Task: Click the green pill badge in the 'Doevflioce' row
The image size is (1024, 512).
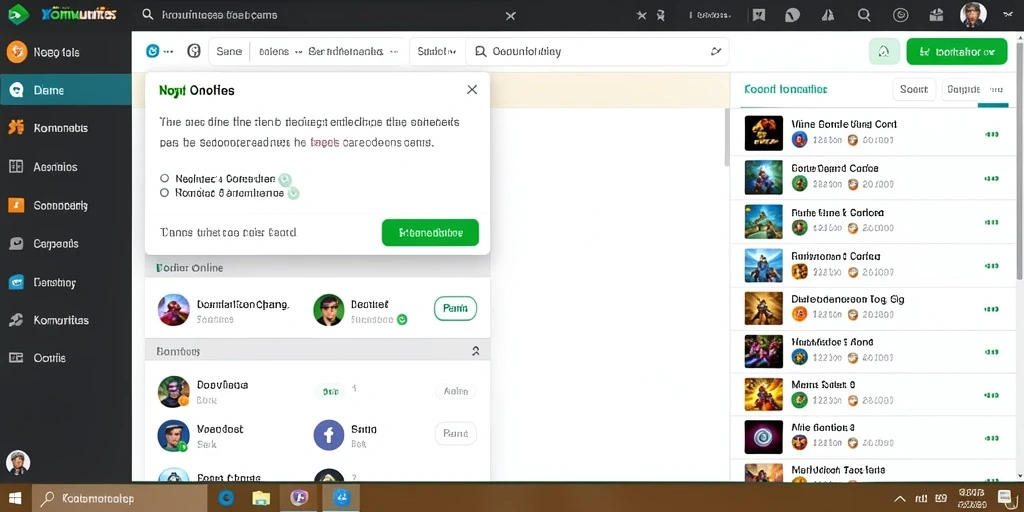Action: click(x=330, y=391)
